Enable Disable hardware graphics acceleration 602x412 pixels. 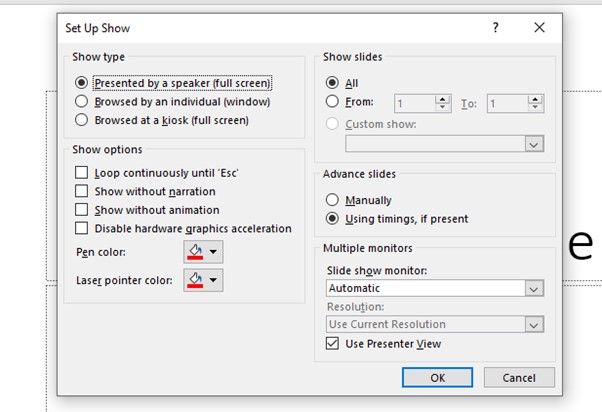(x=82, y=229)
